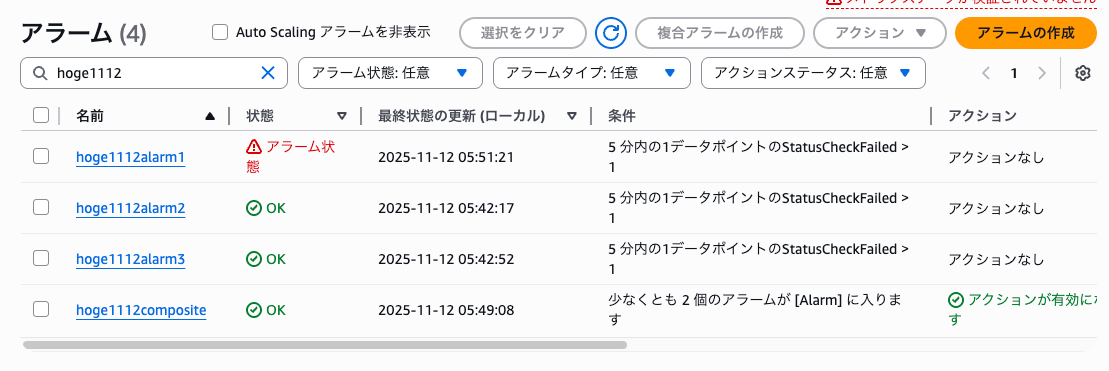The image size is (1109, 371).
Task: Click OK status icon for hoge1112composite
Action: click(253, 310)
